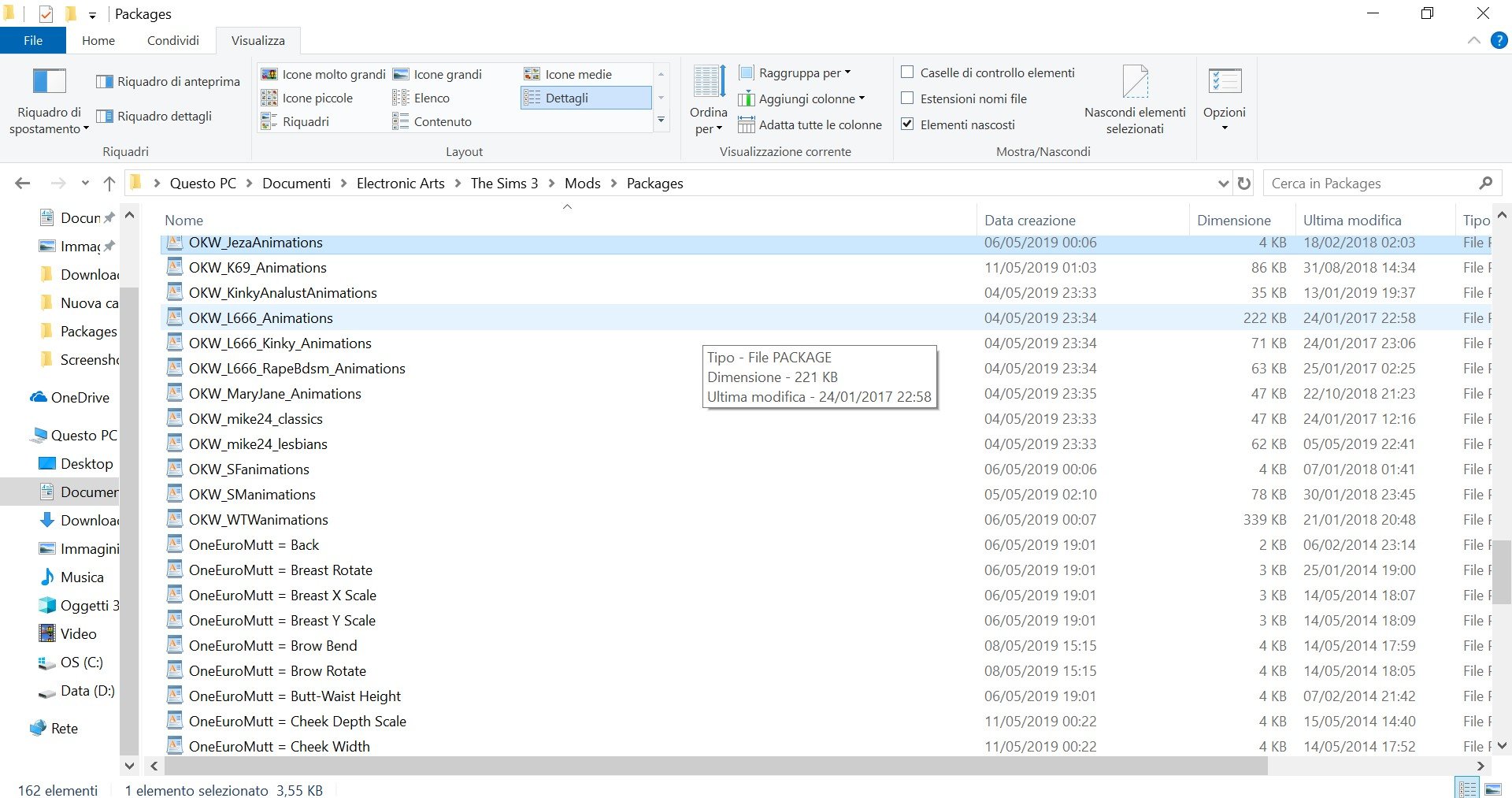Switch to the Condividi tab
The width and height of the screenshot is (1512, 798).
(x=173, y=41)
